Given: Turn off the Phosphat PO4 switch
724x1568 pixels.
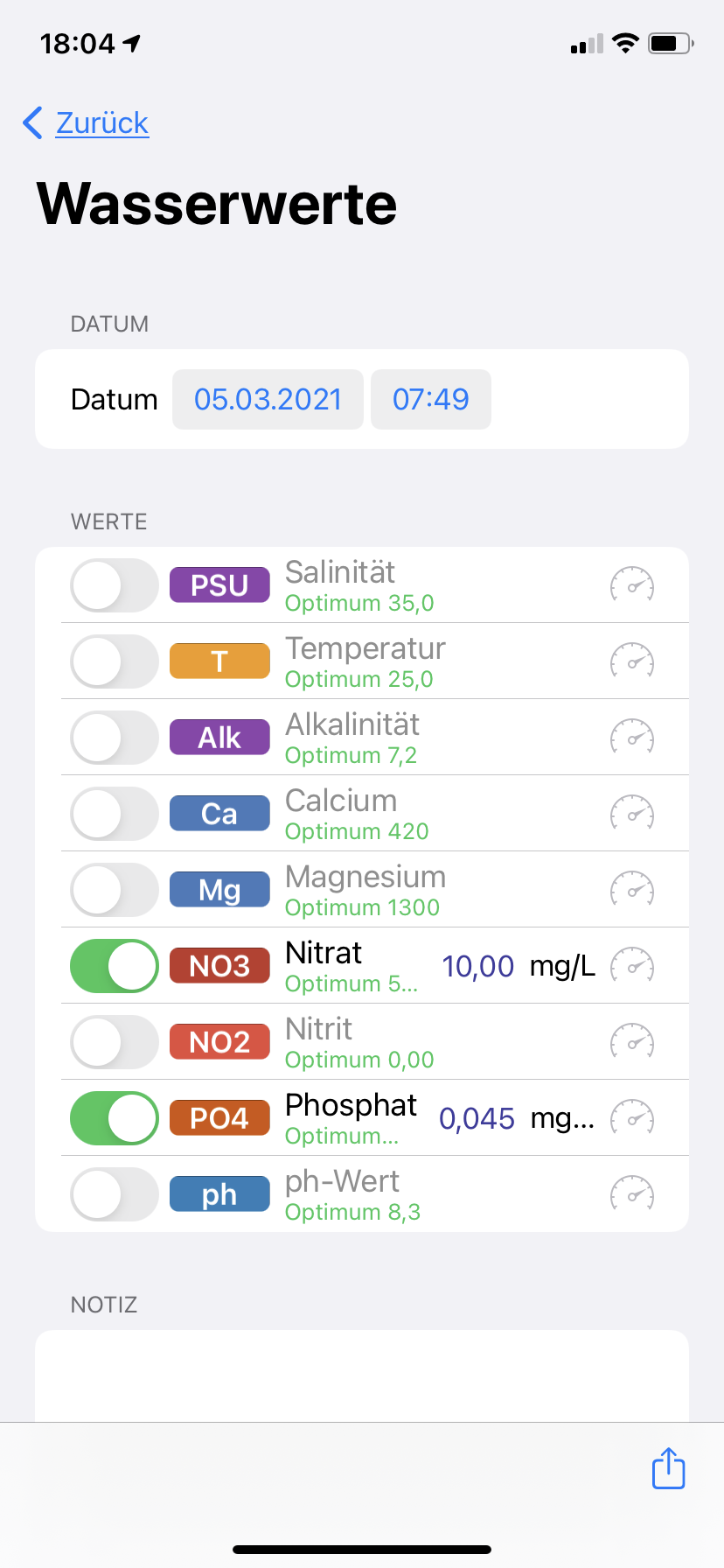Looking at the screenshot, I should (x=114, y=1118).
